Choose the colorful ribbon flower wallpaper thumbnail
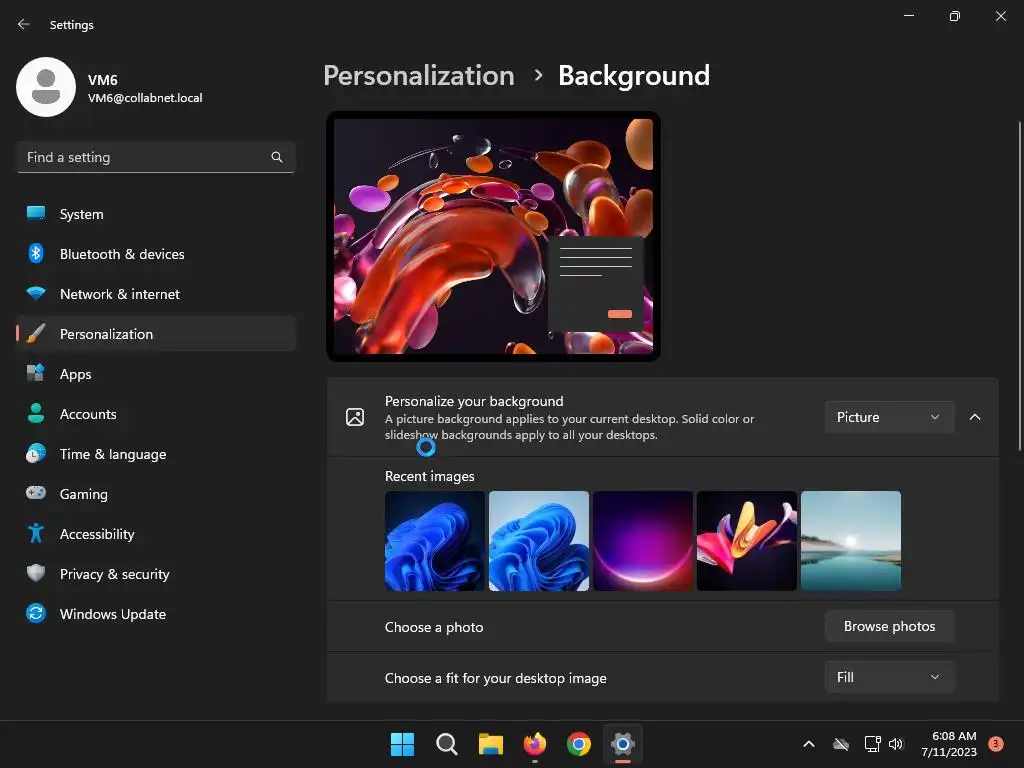The image size is (1024, 768). 746,541
